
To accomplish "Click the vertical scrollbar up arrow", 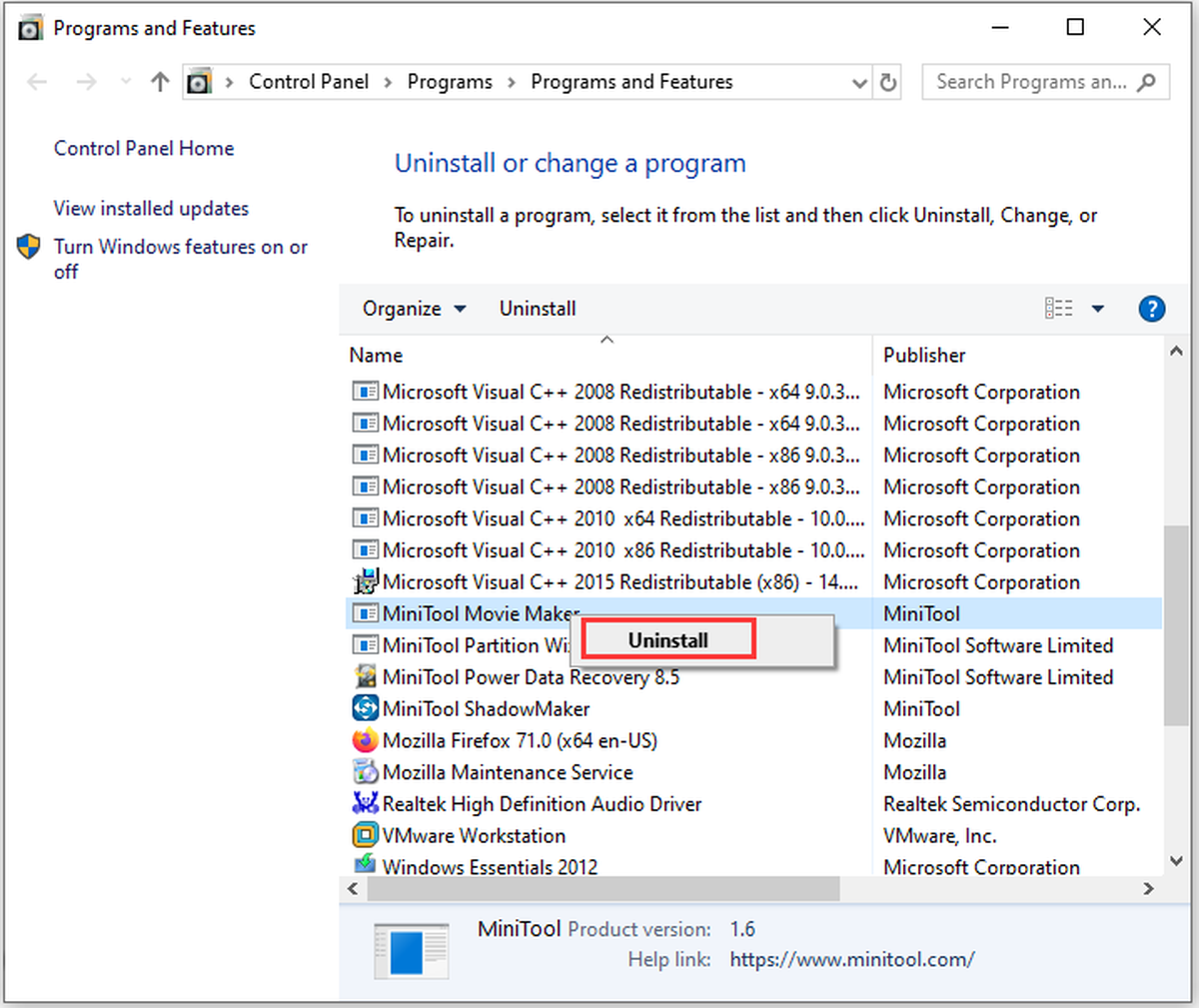I will [1176, 352].
